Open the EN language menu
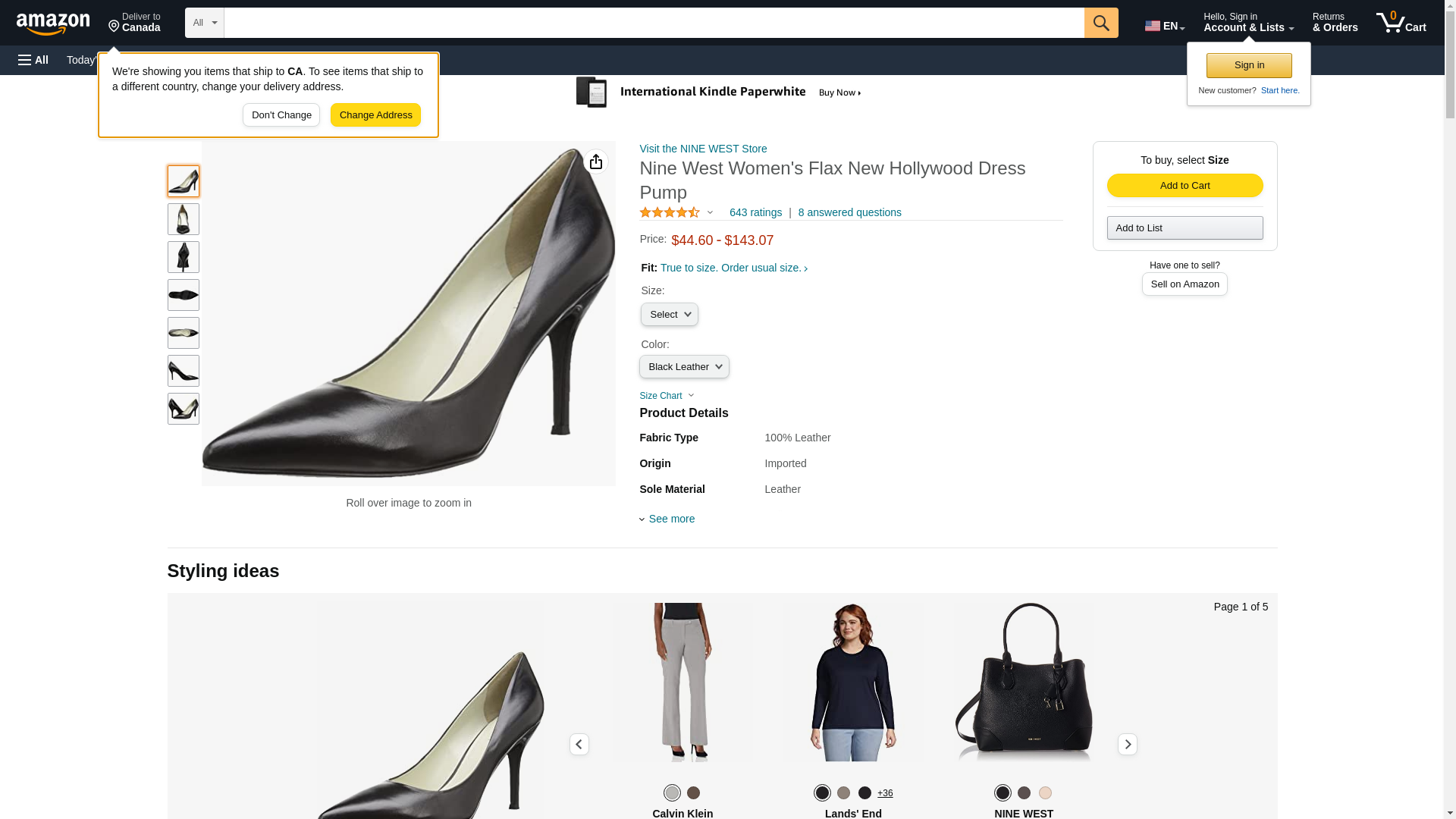Viewport: 1456px width, 819px height. tap(1164, 26)
